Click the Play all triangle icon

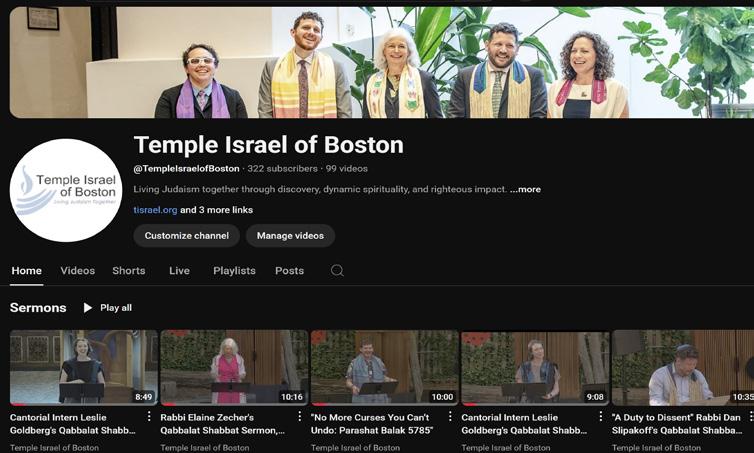tap(88, 308)
